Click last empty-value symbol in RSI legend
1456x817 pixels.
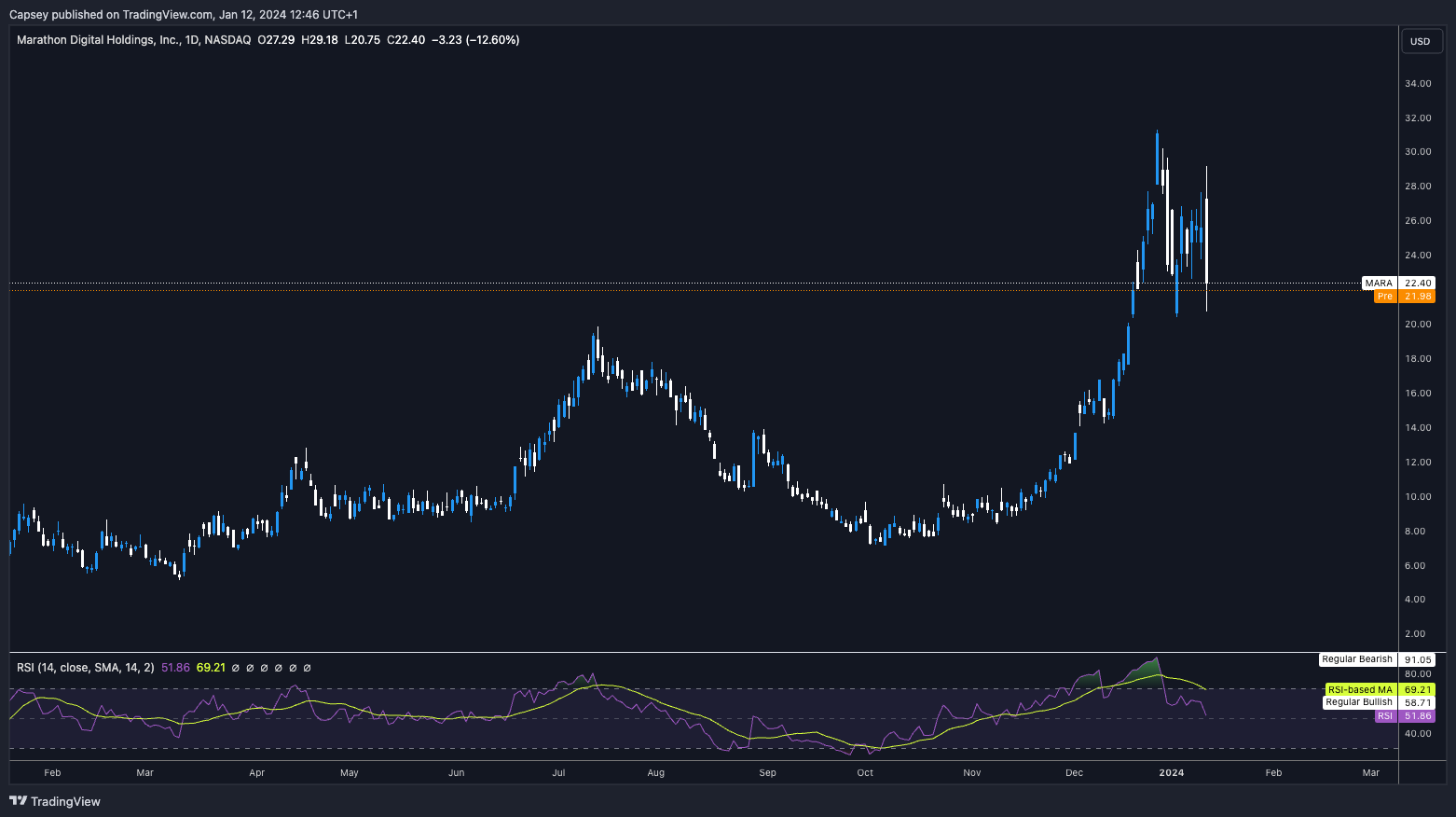[x=308, y=668]
